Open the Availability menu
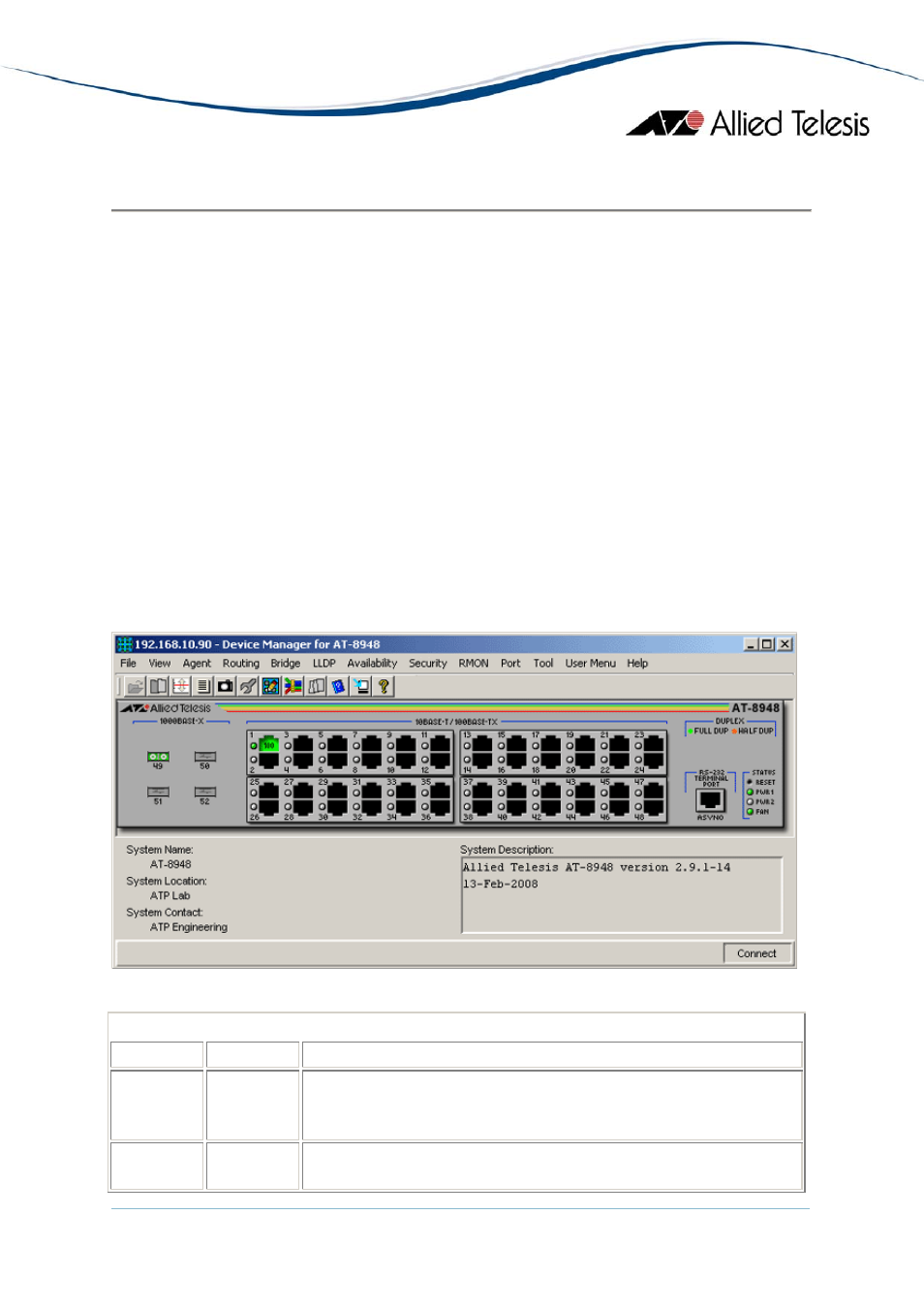This screenshot has width=924, height=1308. click(372, 664)
